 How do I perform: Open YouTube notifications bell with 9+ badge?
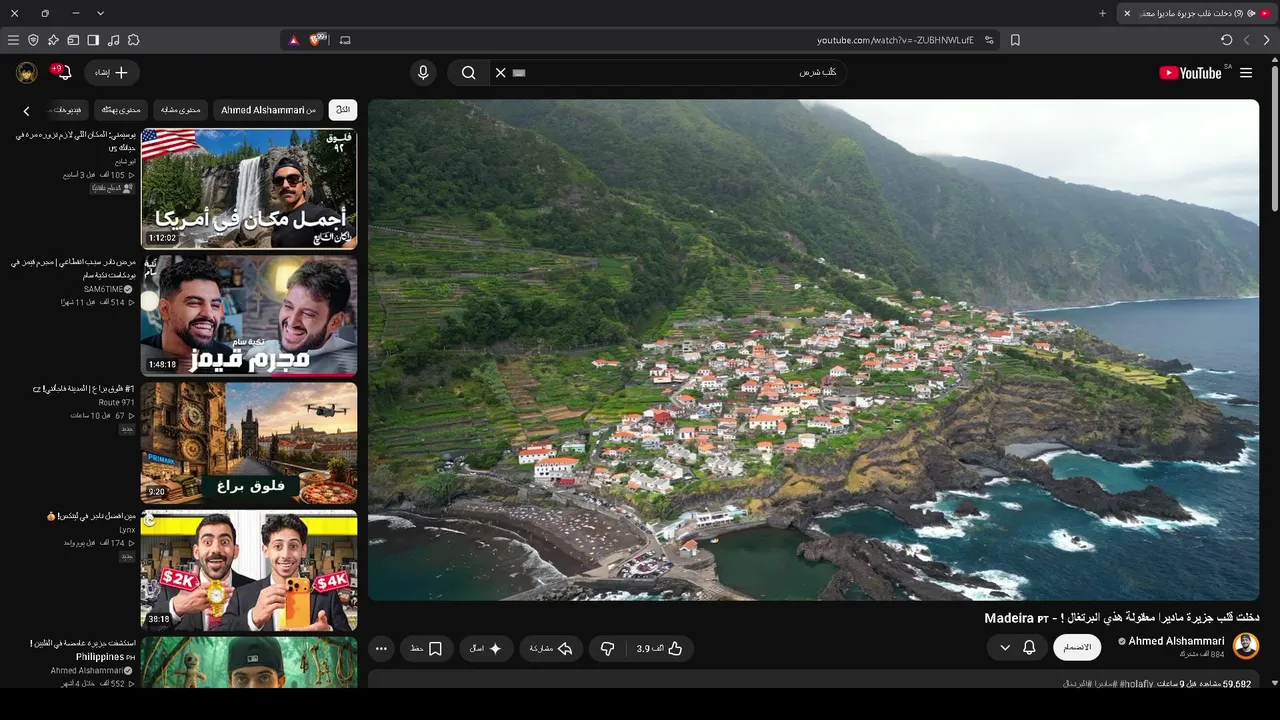pos(65,72)
